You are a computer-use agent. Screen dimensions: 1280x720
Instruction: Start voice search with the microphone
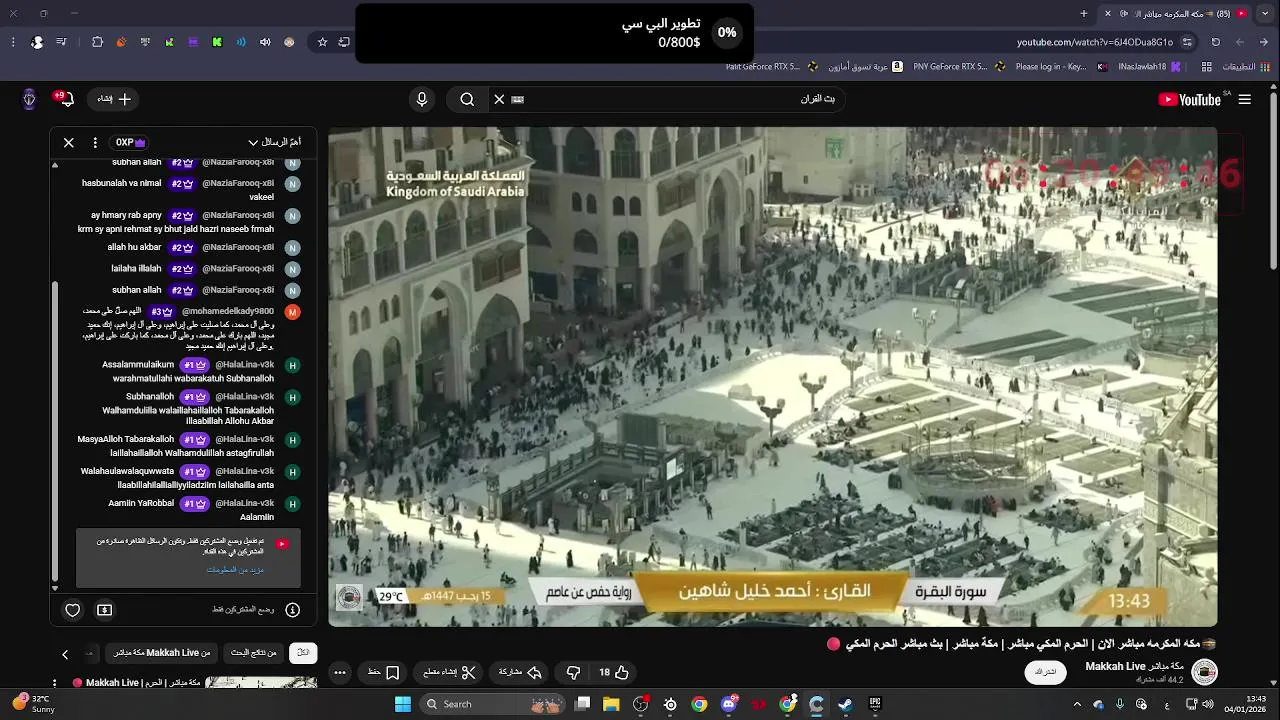[422, 99]
